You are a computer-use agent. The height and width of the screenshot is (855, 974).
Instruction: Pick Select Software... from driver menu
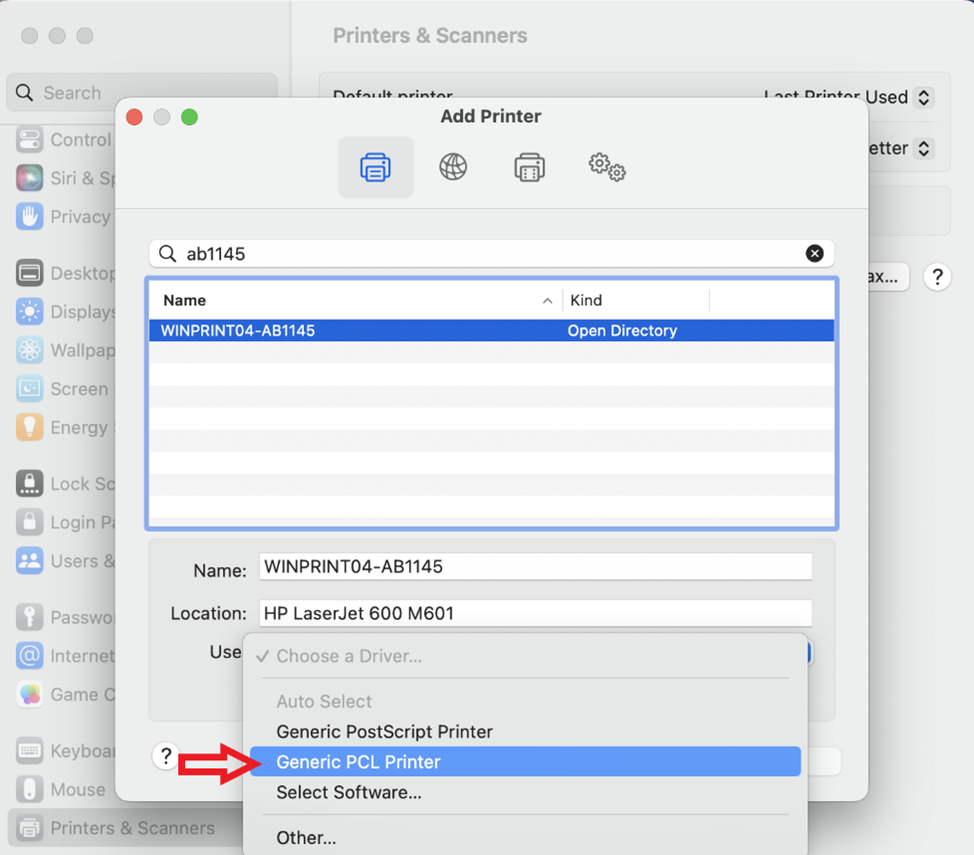349,792
